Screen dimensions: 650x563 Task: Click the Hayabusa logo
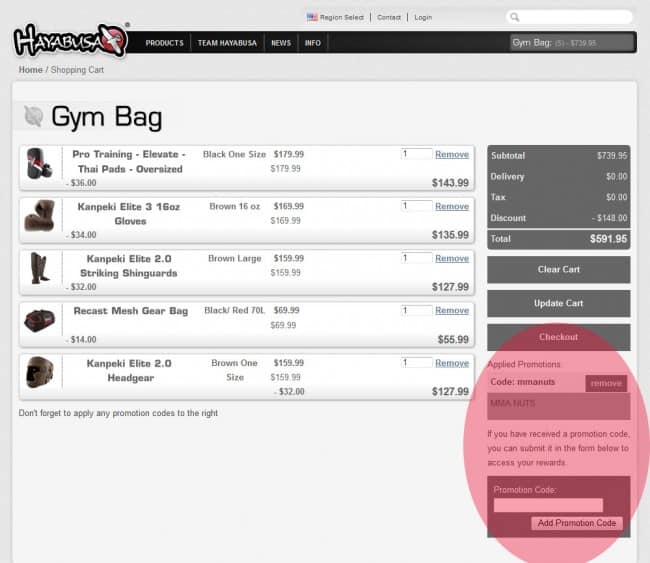point(70,40)
